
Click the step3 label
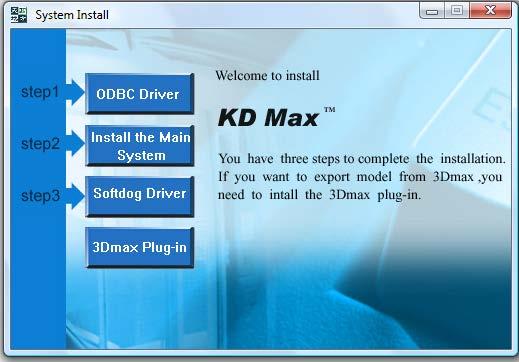40,196
